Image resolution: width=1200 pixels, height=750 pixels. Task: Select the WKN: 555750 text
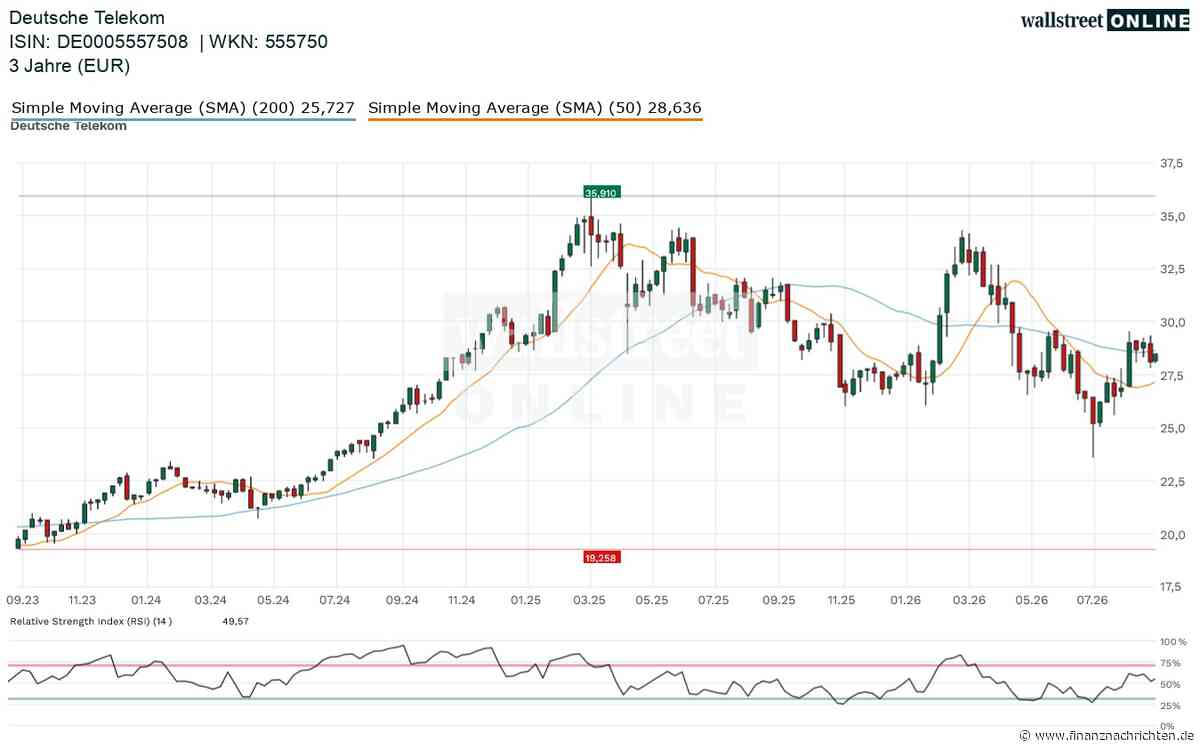270,42
